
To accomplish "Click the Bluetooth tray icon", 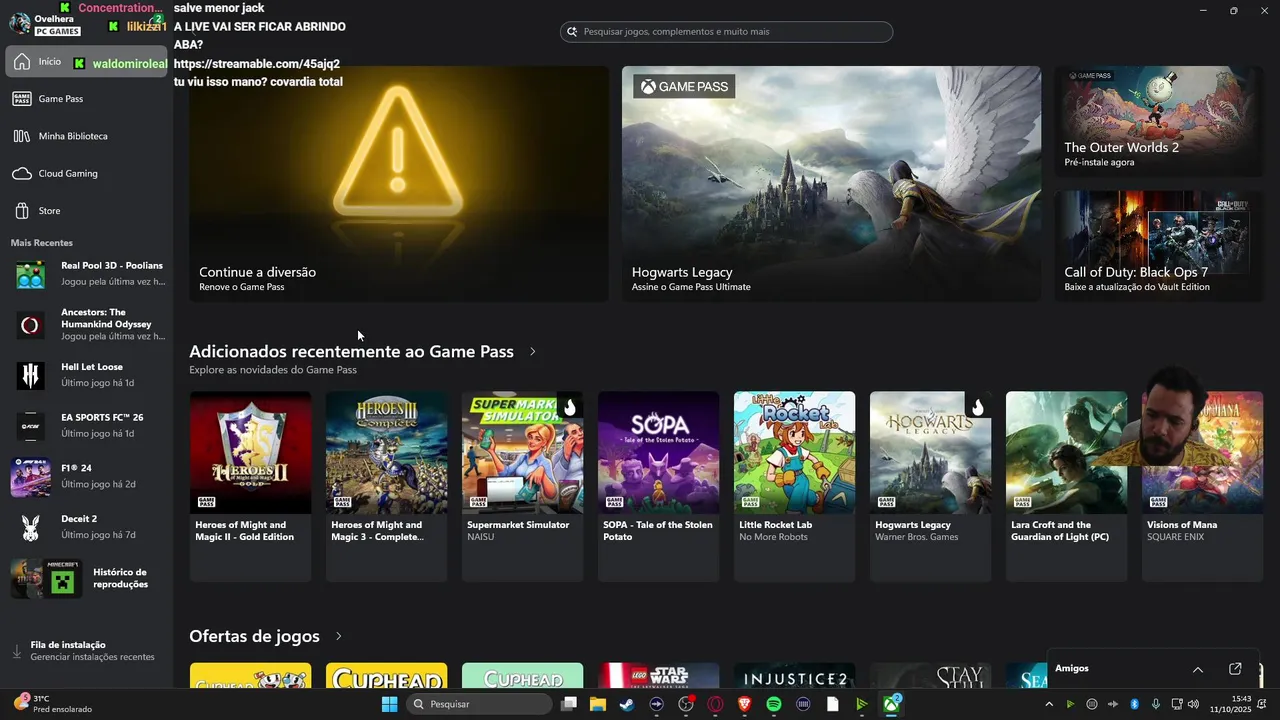I will pos(1134,704).
